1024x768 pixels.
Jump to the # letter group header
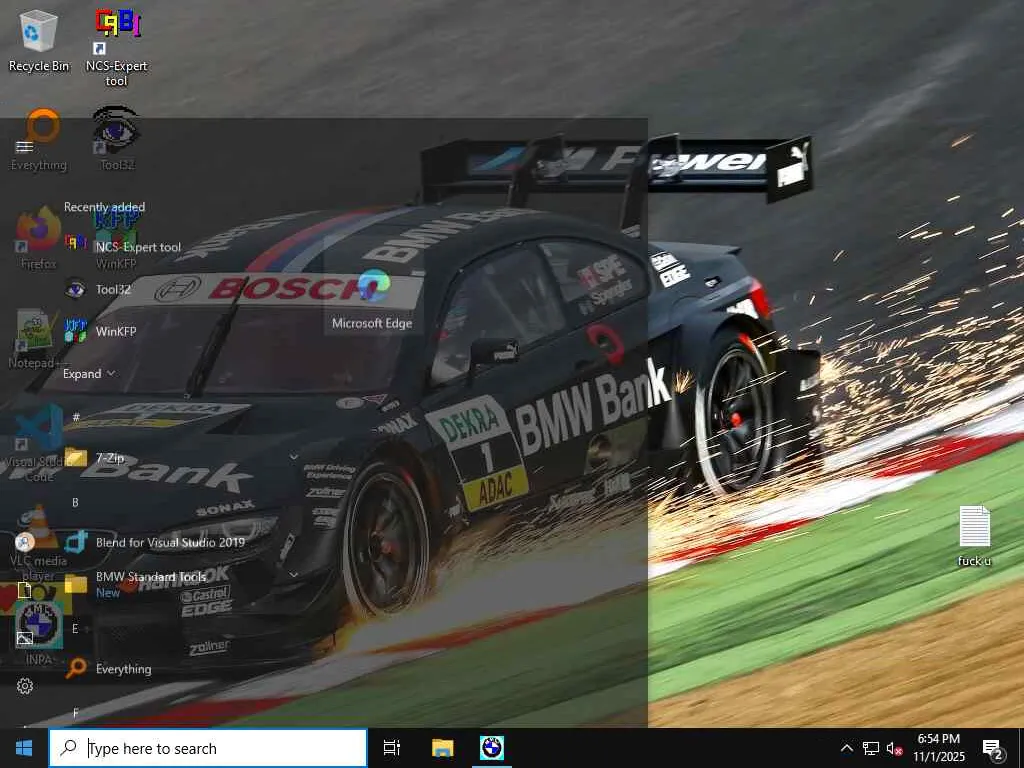[x=76, y=417]
